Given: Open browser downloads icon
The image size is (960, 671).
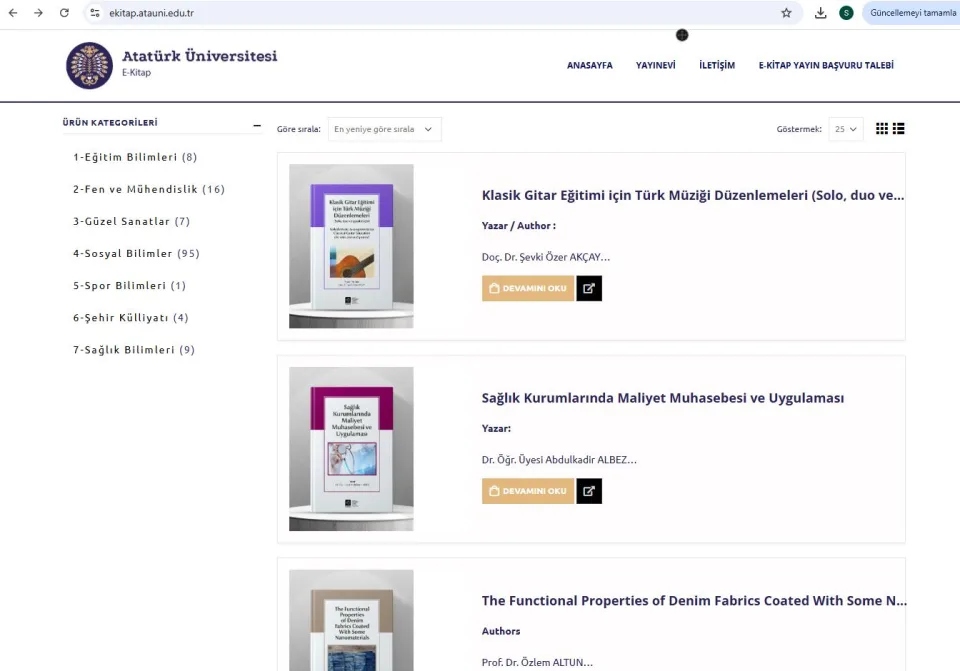Looking at the screenshot, I should point(820,13).
